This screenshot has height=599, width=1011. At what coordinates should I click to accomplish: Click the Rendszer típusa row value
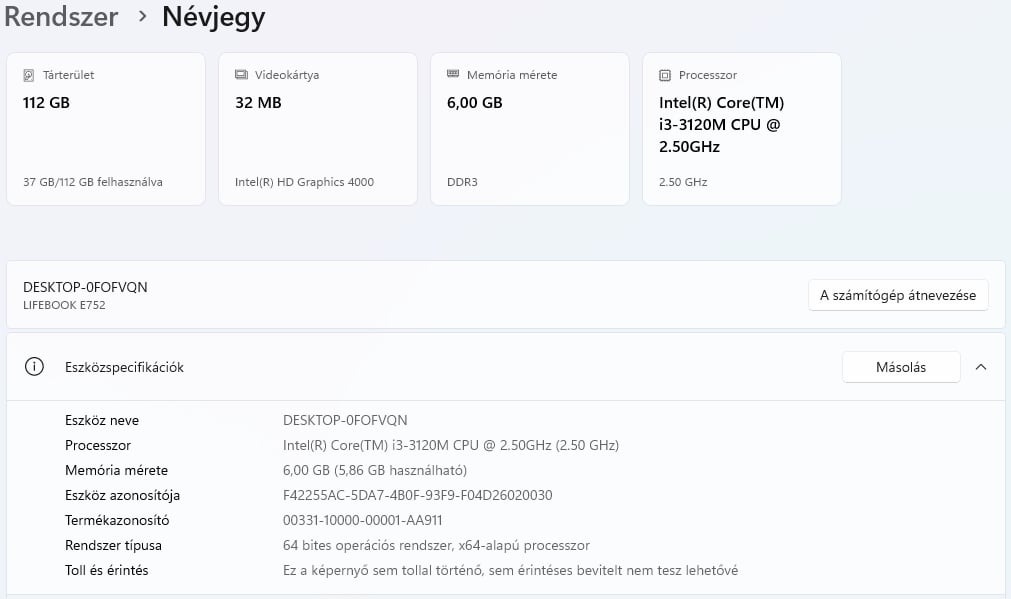pos(437,545)
